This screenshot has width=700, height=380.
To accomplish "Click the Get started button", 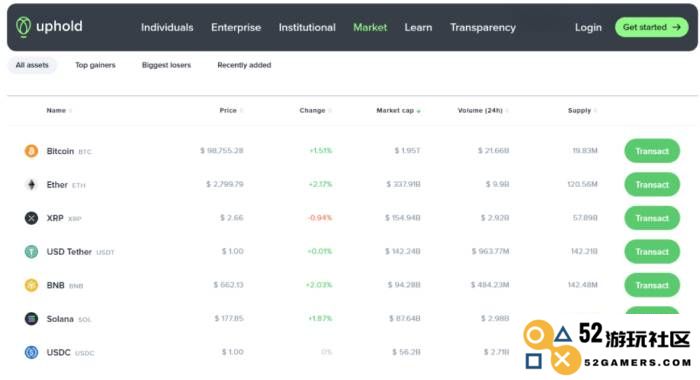I will pos(651,27).
